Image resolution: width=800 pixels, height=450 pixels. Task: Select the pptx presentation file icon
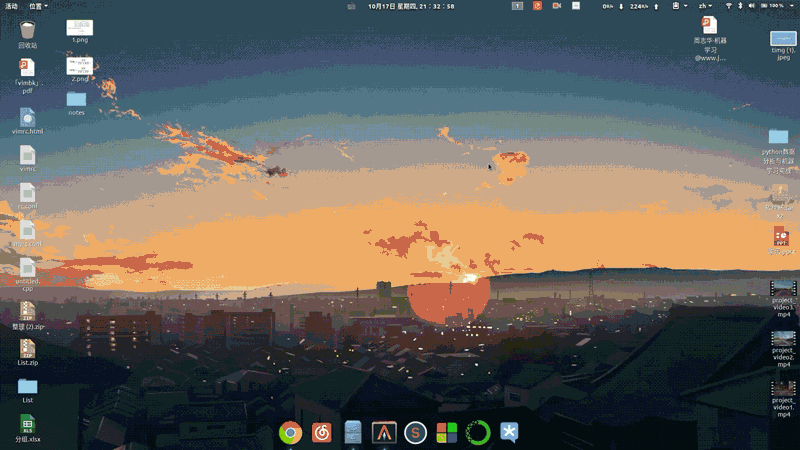pos(781,236)
